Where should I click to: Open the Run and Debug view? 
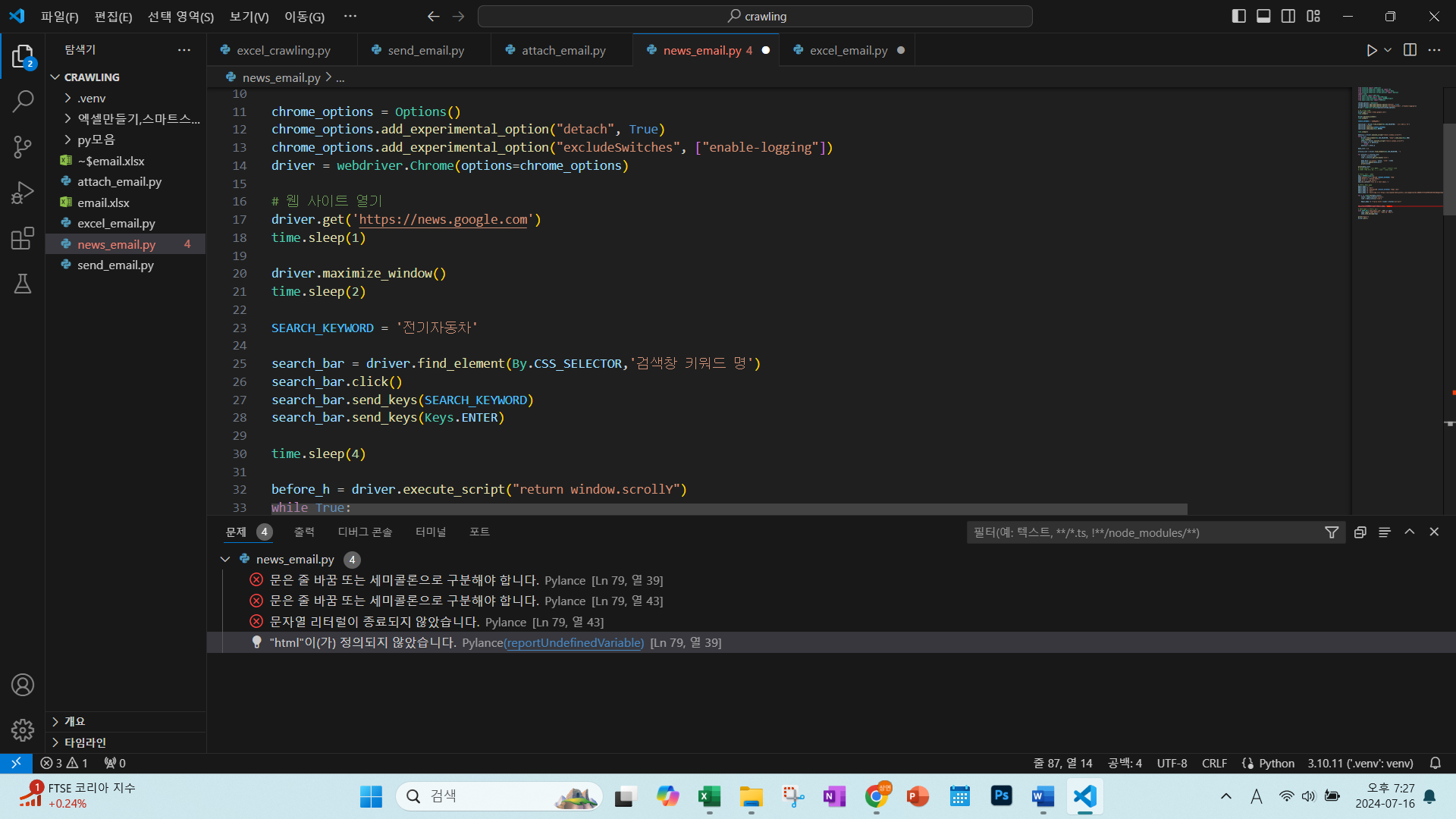pyautogui.click(x=23, y=193)
